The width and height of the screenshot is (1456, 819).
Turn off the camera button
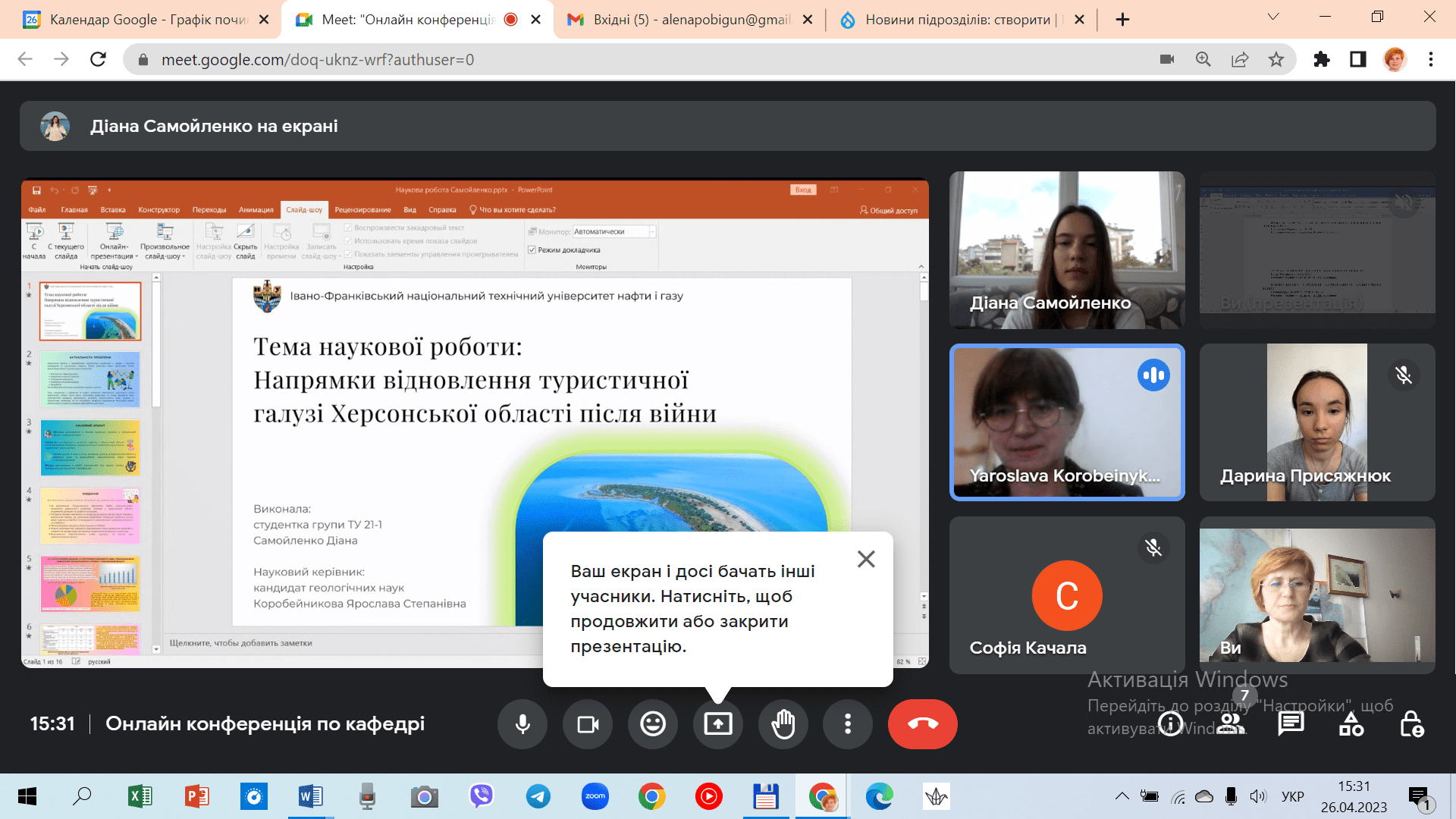[588, 724]
